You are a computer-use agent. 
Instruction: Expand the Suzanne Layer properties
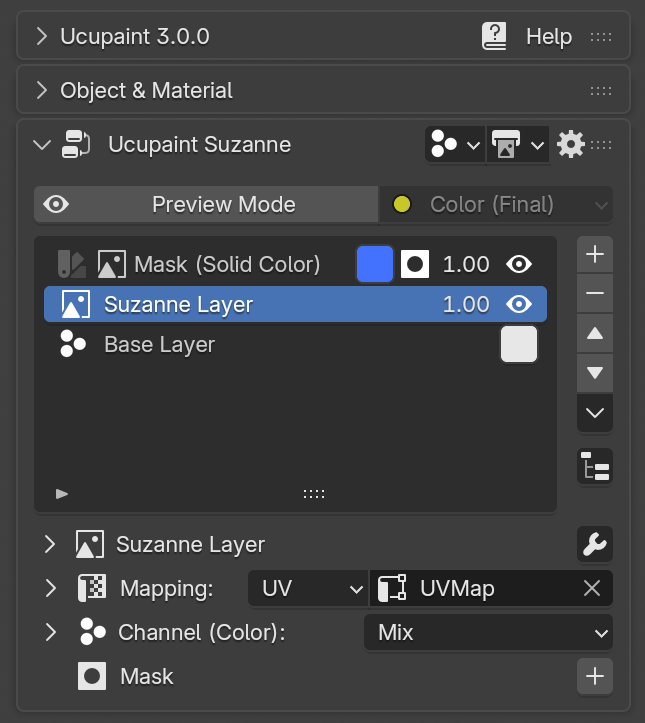pos(50,544)
